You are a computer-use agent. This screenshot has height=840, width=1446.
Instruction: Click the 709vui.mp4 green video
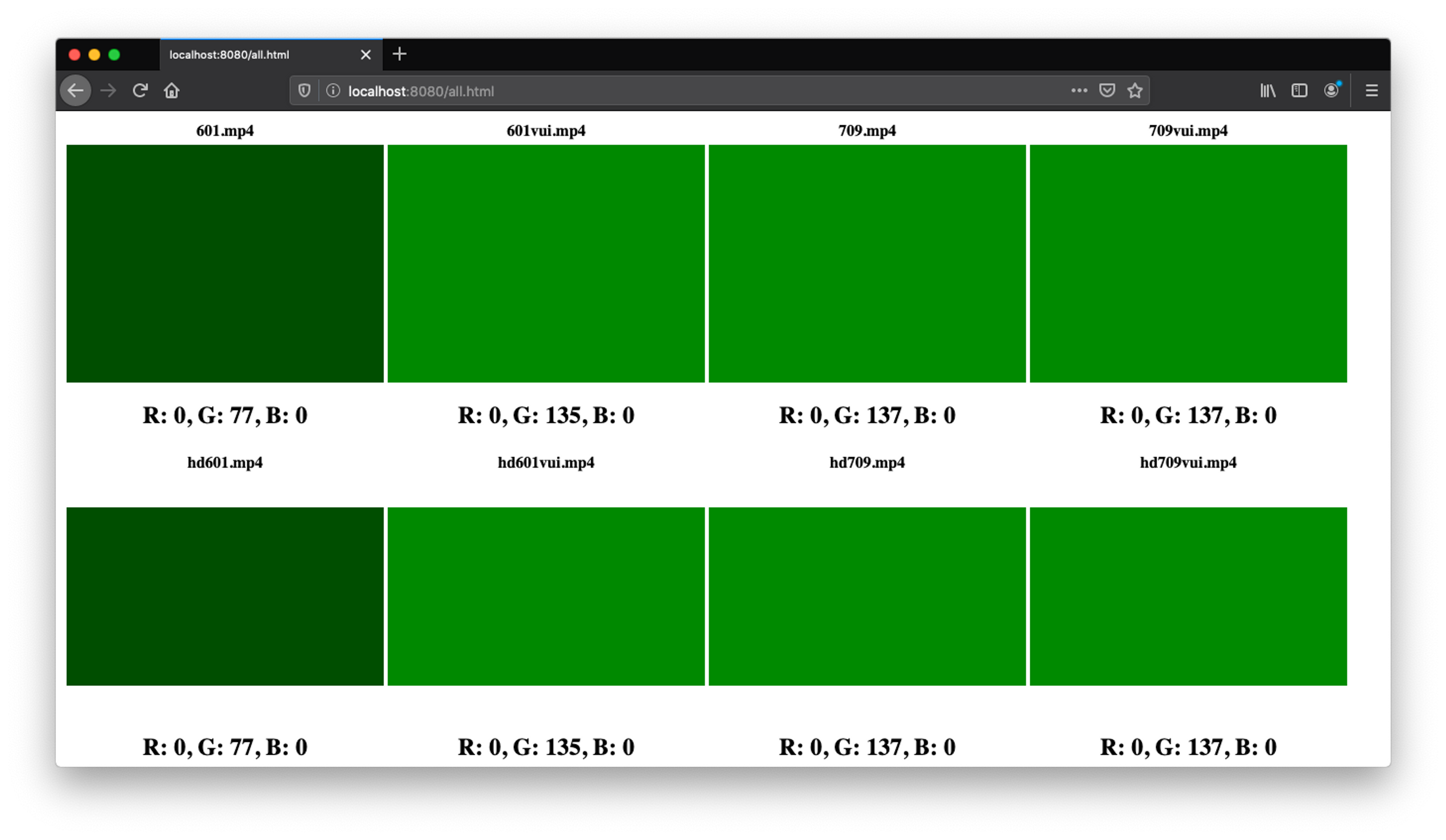point(1188,263)
